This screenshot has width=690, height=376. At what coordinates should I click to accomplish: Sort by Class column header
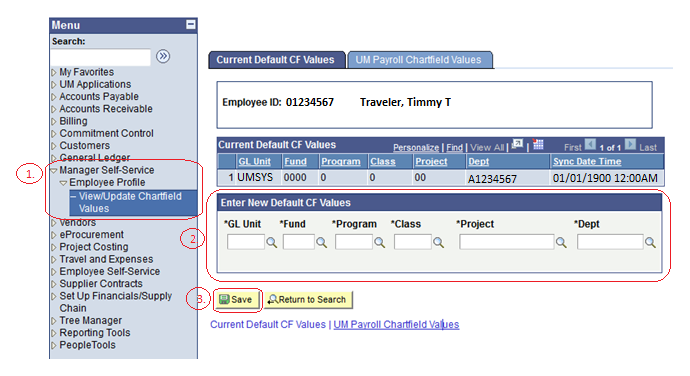point(382,162)
